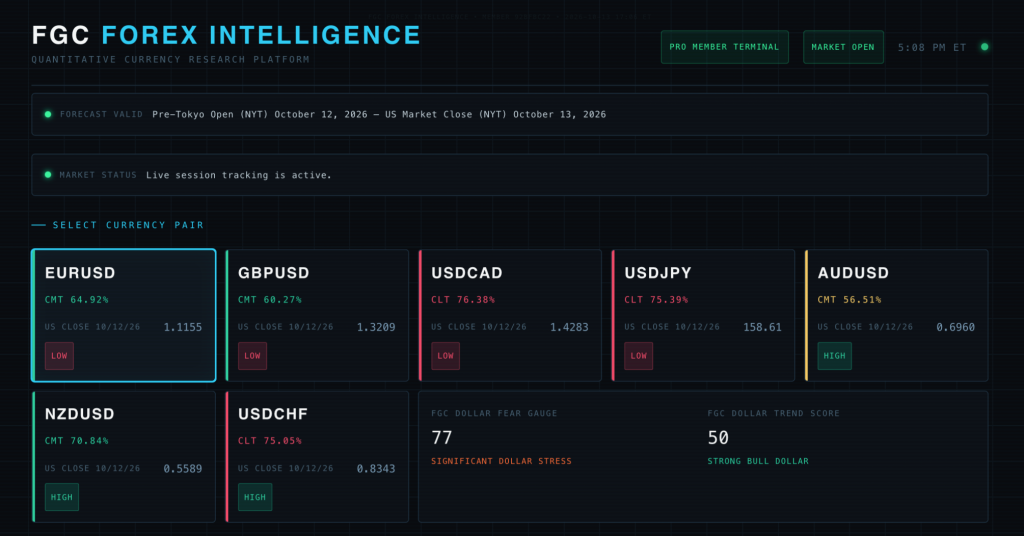Click the CMT 64.92% reading
1024x536 pixels.
pyautogui.click(x=76, y=300)
